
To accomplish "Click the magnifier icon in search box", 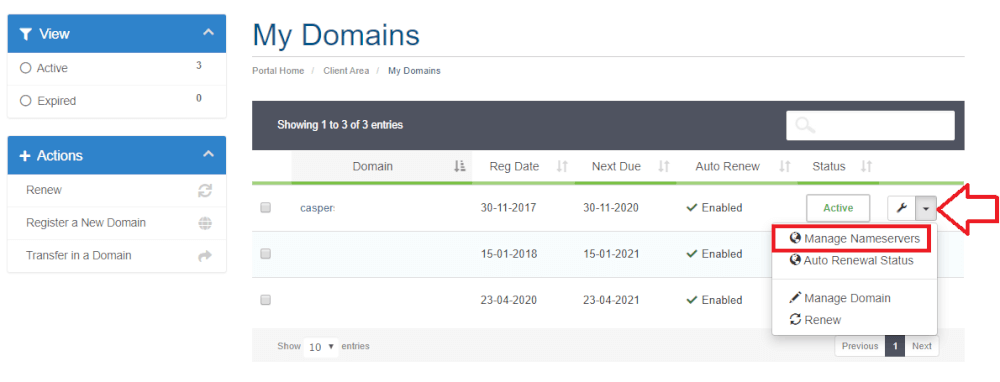I will click(x=805, y=125).
